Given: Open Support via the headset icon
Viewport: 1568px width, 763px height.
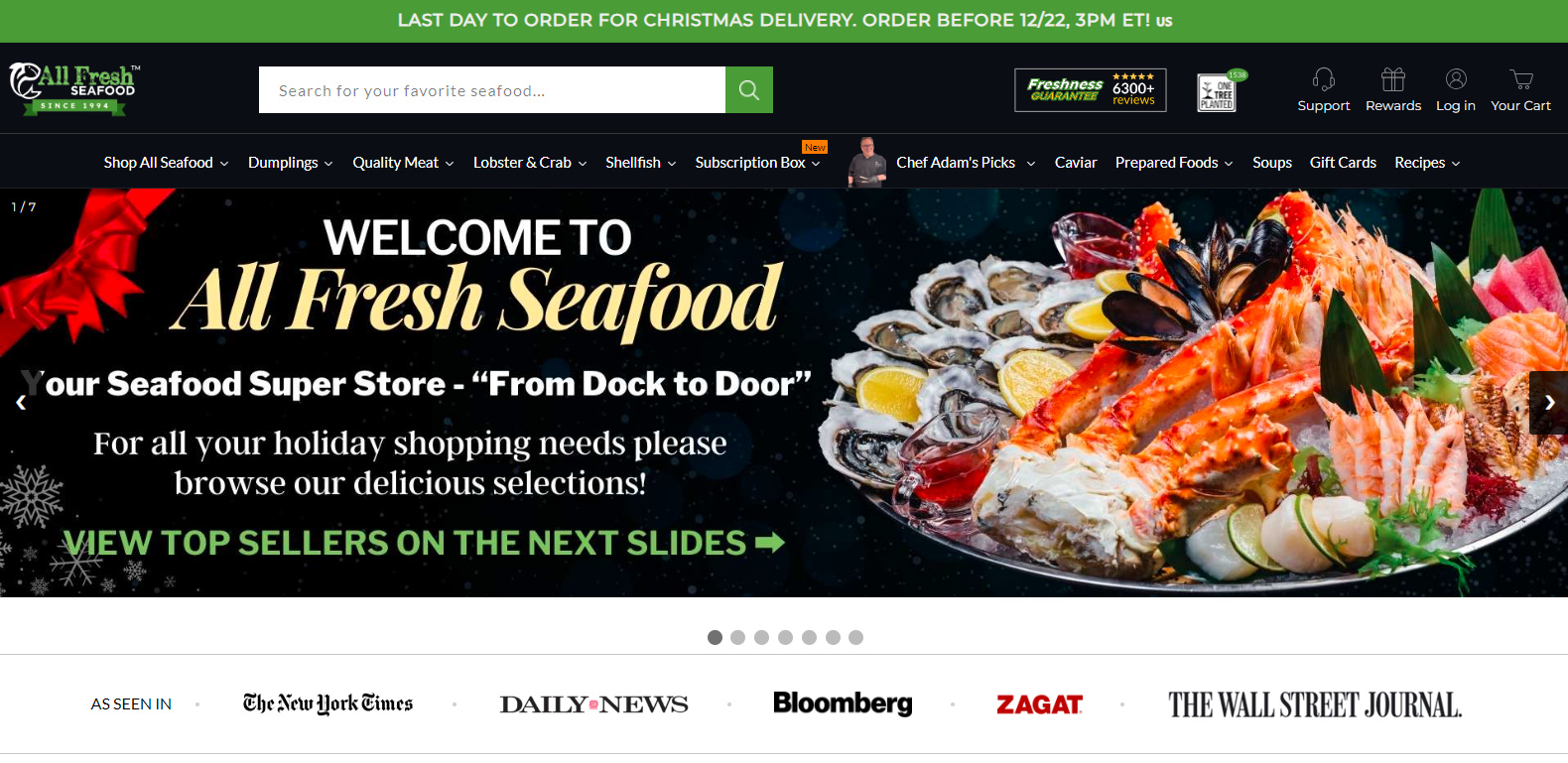Looking at the screenshot, I should point(1324,79).
